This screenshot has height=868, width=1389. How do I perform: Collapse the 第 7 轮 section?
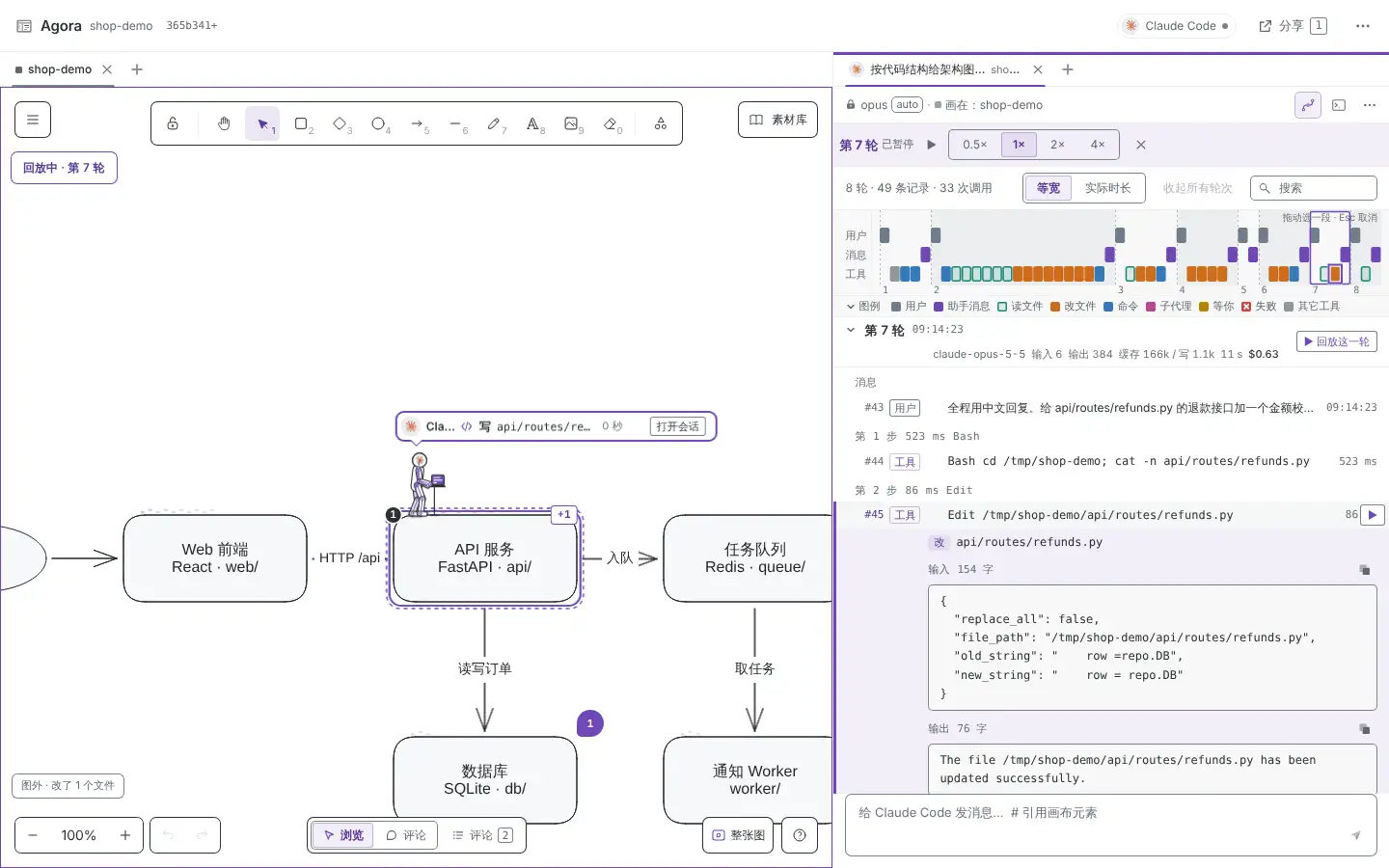(x=851, y=330)
